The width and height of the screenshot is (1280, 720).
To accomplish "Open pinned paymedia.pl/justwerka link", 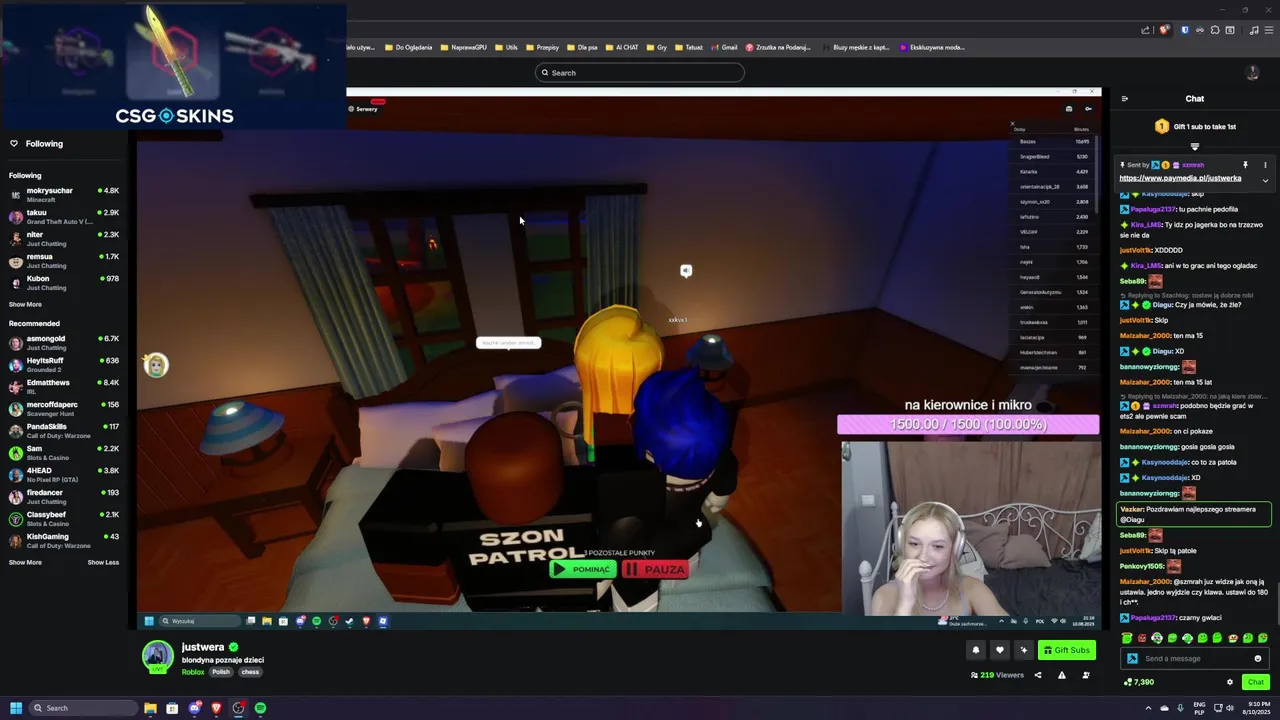I will 1180,178.
